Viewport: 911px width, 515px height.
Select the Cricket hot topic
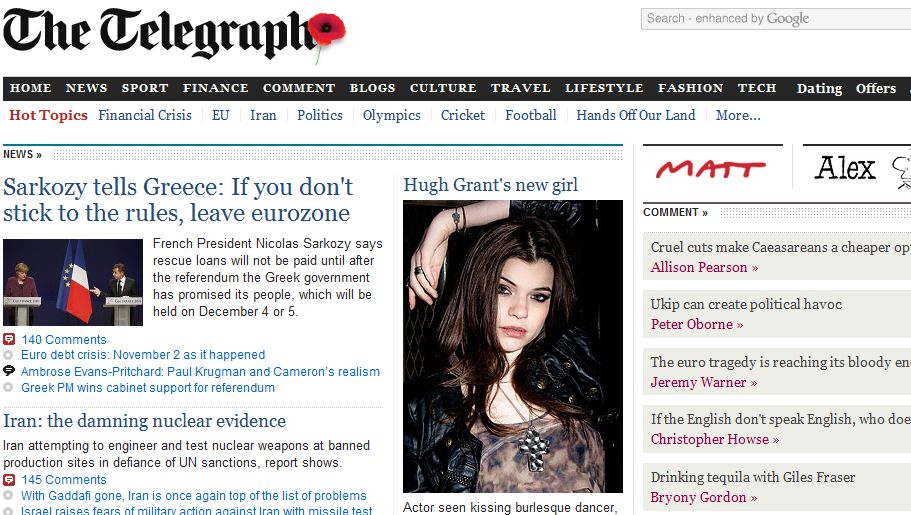pyautogui.click(x=462, y=115)
